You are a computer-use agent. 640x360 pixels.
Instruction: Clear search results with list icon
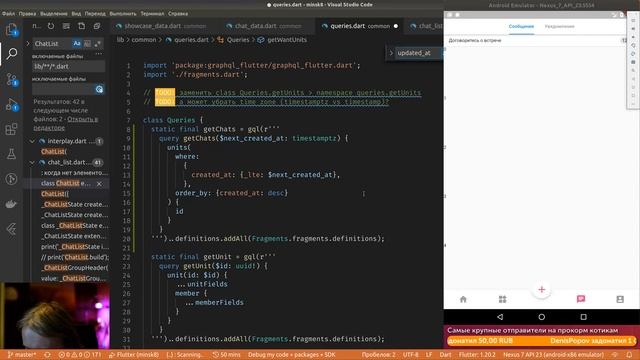66,26
